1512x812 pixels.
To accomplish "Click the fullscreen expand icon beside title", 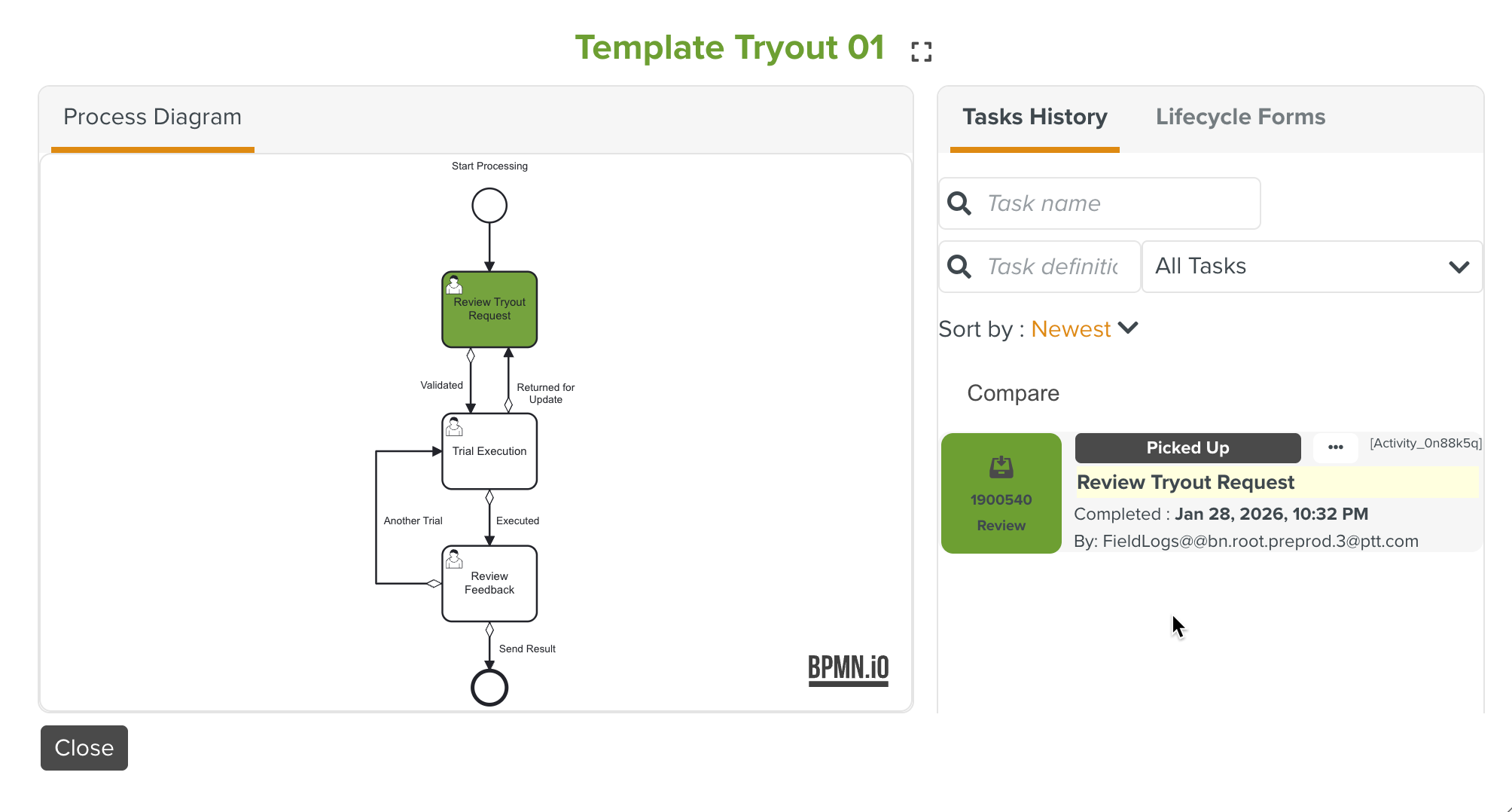I will click(x=921, y=51).
